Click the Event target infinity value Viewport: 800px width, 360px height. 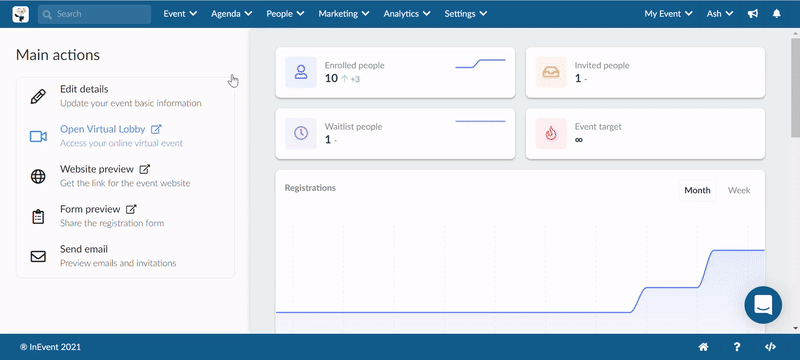(x=579, y=139)
